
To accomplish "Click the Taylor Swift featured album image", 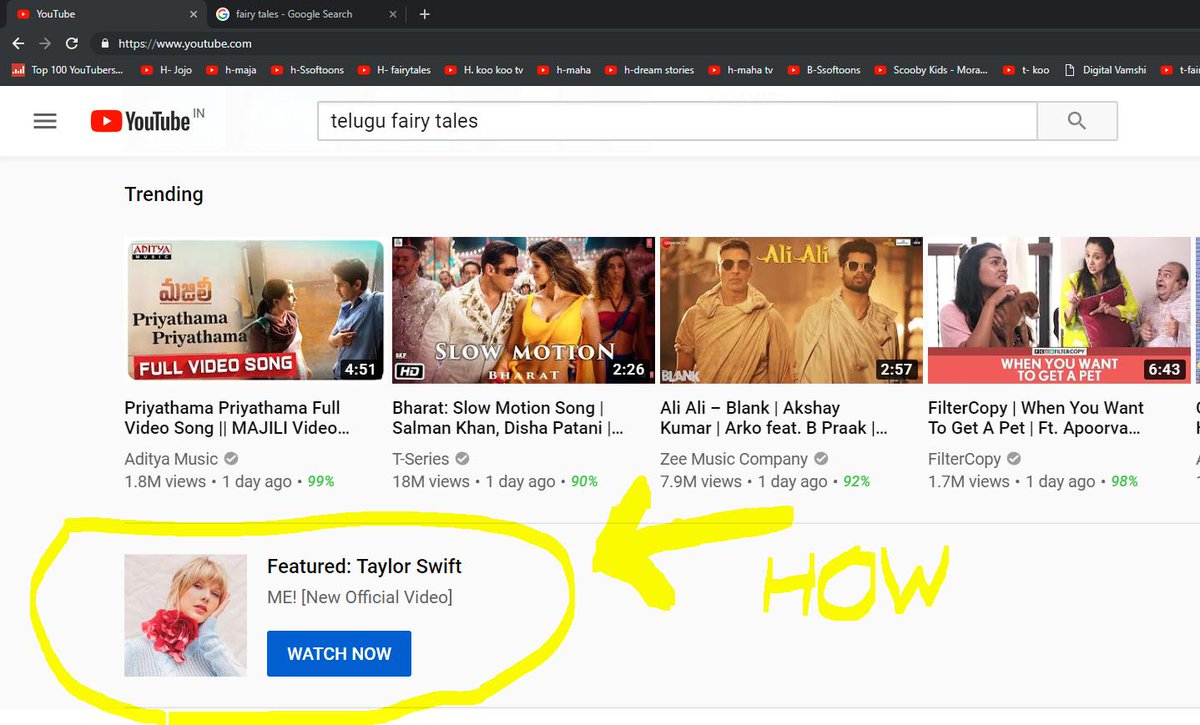I will click(185, 615).
